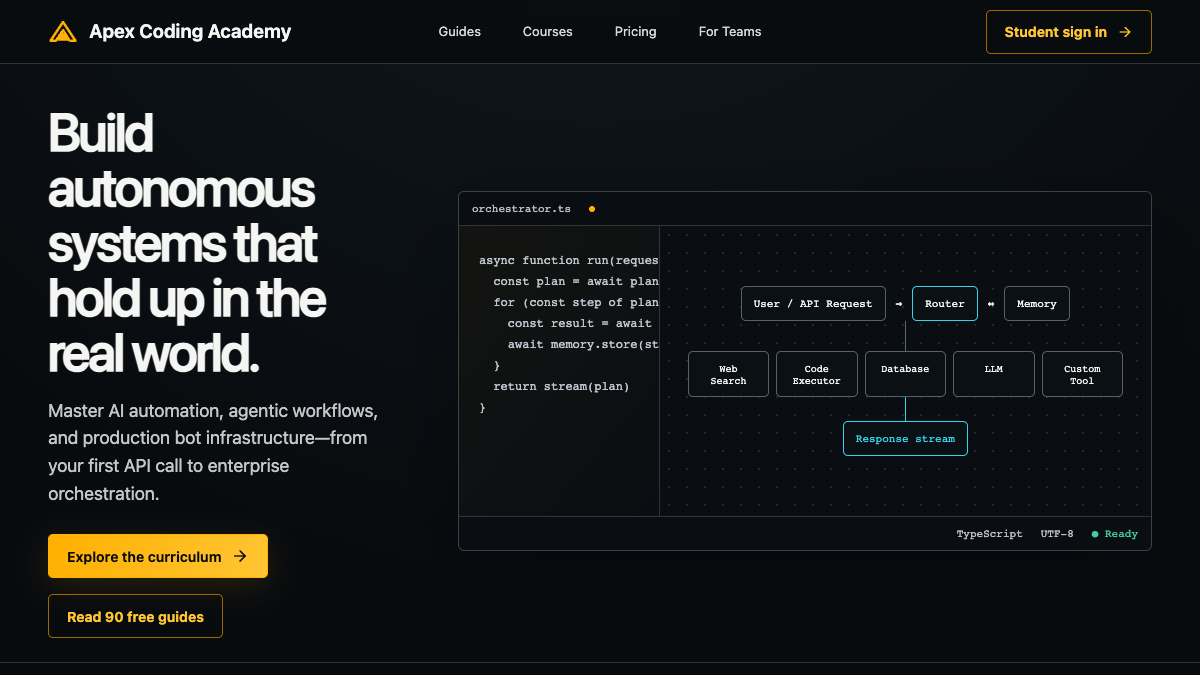Click the Code Executor tool box
The image size is (1200, 675).
(817, 374)
